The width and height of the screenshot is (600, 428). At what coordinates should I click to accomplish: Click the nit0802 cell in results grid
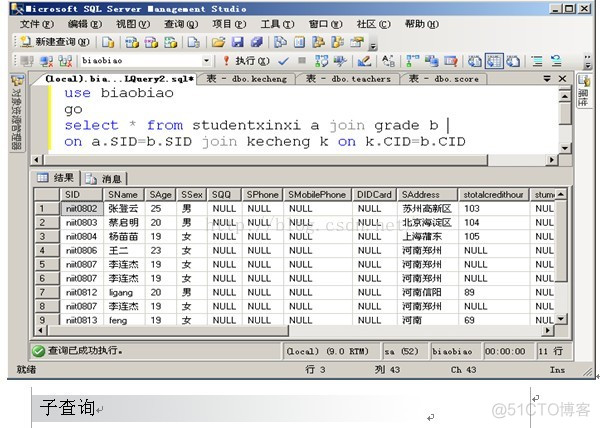coord(82,208)
